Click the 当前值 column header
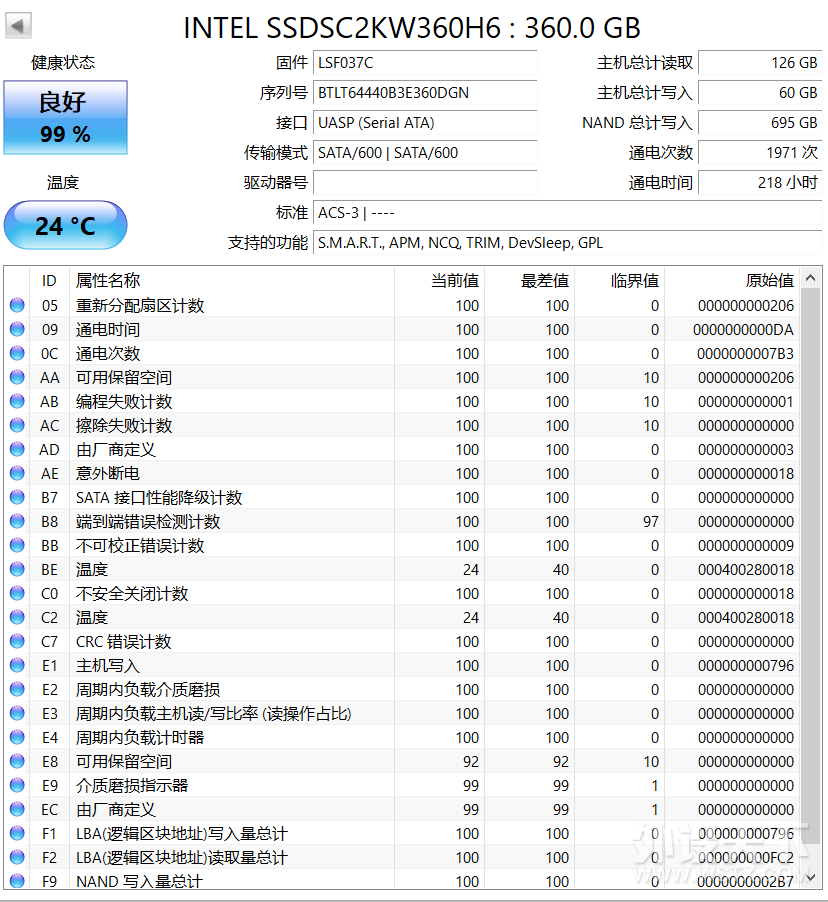This screenshot has height=902, width=828. (x=454, y=280)
